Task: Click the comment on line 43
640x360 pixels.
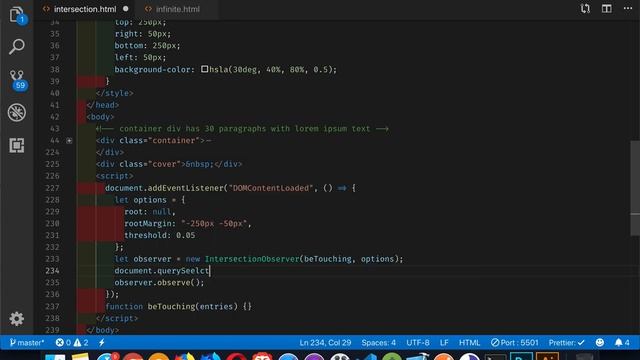Action: point(242,129)
